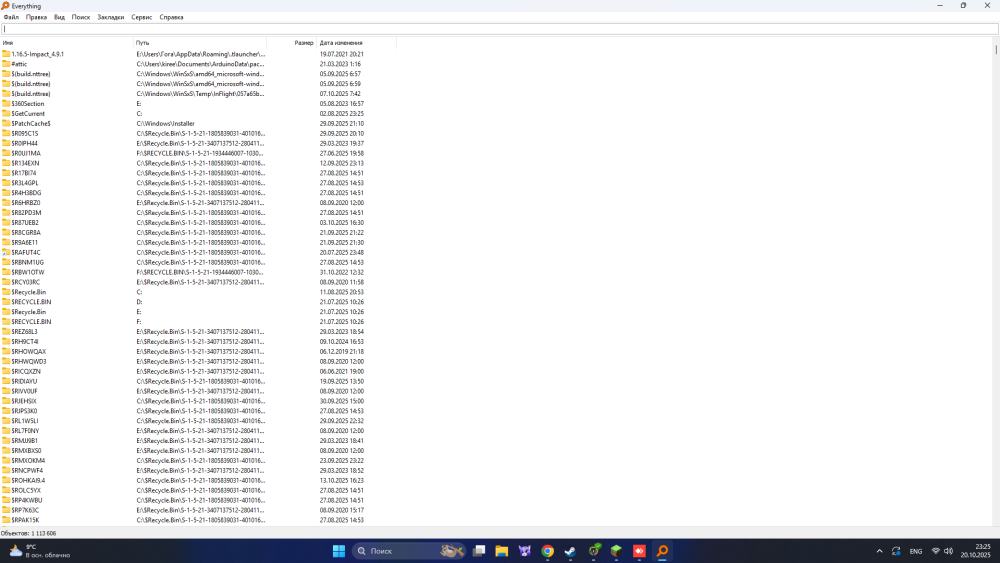This screenshot has height=563, width=1000.
Task: Select the $R82PD3M folder name
Action: coord(26,212)
